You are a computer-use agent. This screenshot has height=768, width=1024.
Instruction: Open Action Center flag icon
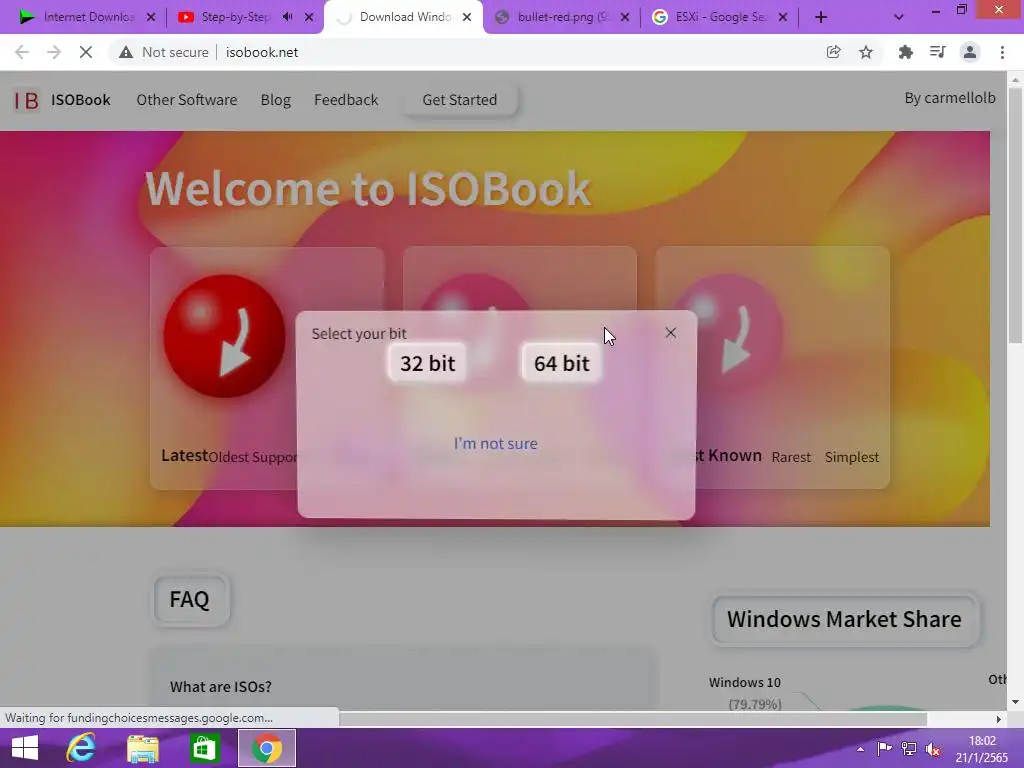[884, 749]
